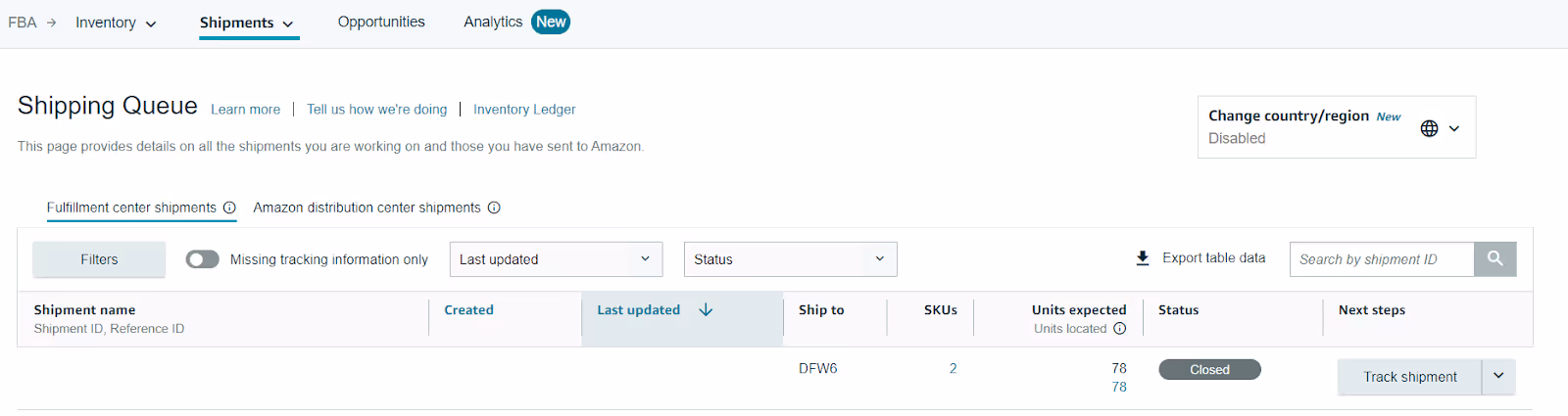Click the SKUs count 2 link
Image resolution: width=1568 pixels, height=416 pixels.
(x=953, y=369)
